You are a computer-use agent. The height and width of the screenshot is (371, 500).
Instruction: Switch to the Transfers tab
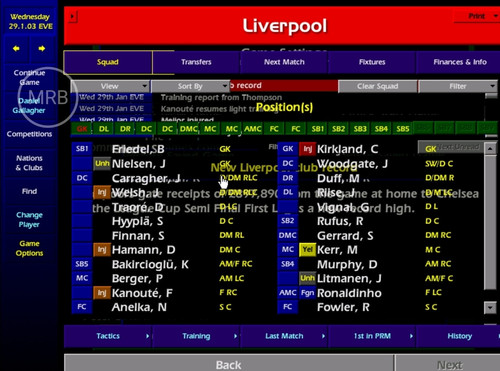tap(196, 62)
